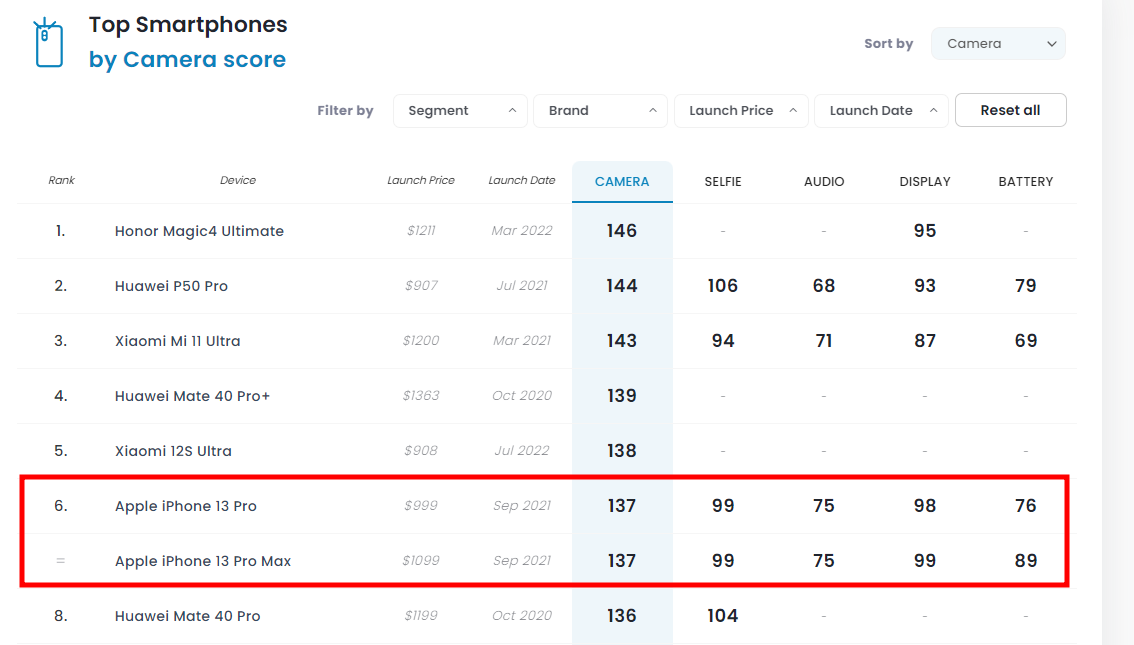Click the $1099 launch price value
Image resolution: width=1134 pixels, height=645 pixels.
pyautogui.click(x=421, y=560)
